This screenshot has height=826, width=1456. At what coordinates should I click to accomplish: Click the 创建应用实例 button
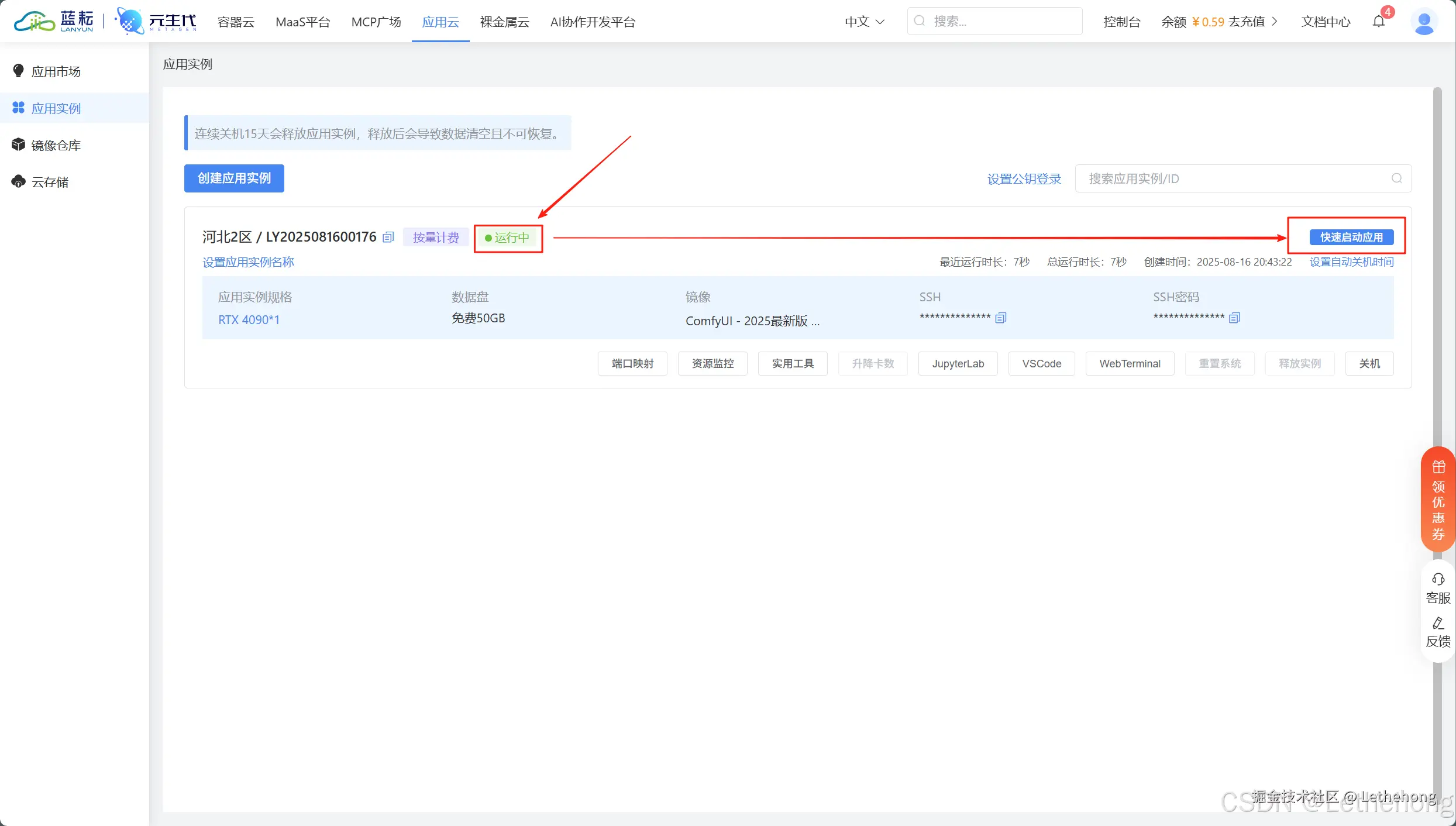pyautogui.click(x=233, y=178)
